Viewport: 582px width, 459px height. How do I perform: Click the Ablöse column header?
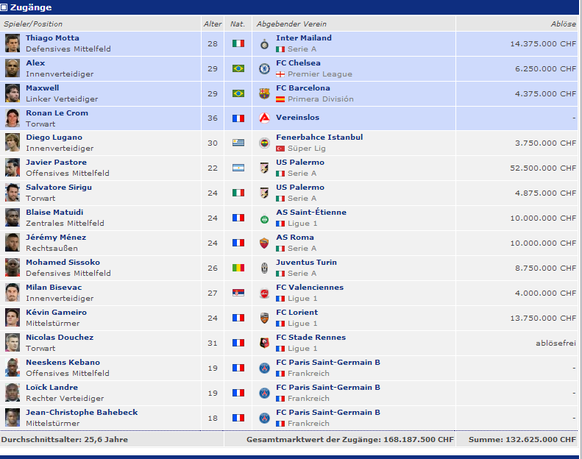coord(563,24)
